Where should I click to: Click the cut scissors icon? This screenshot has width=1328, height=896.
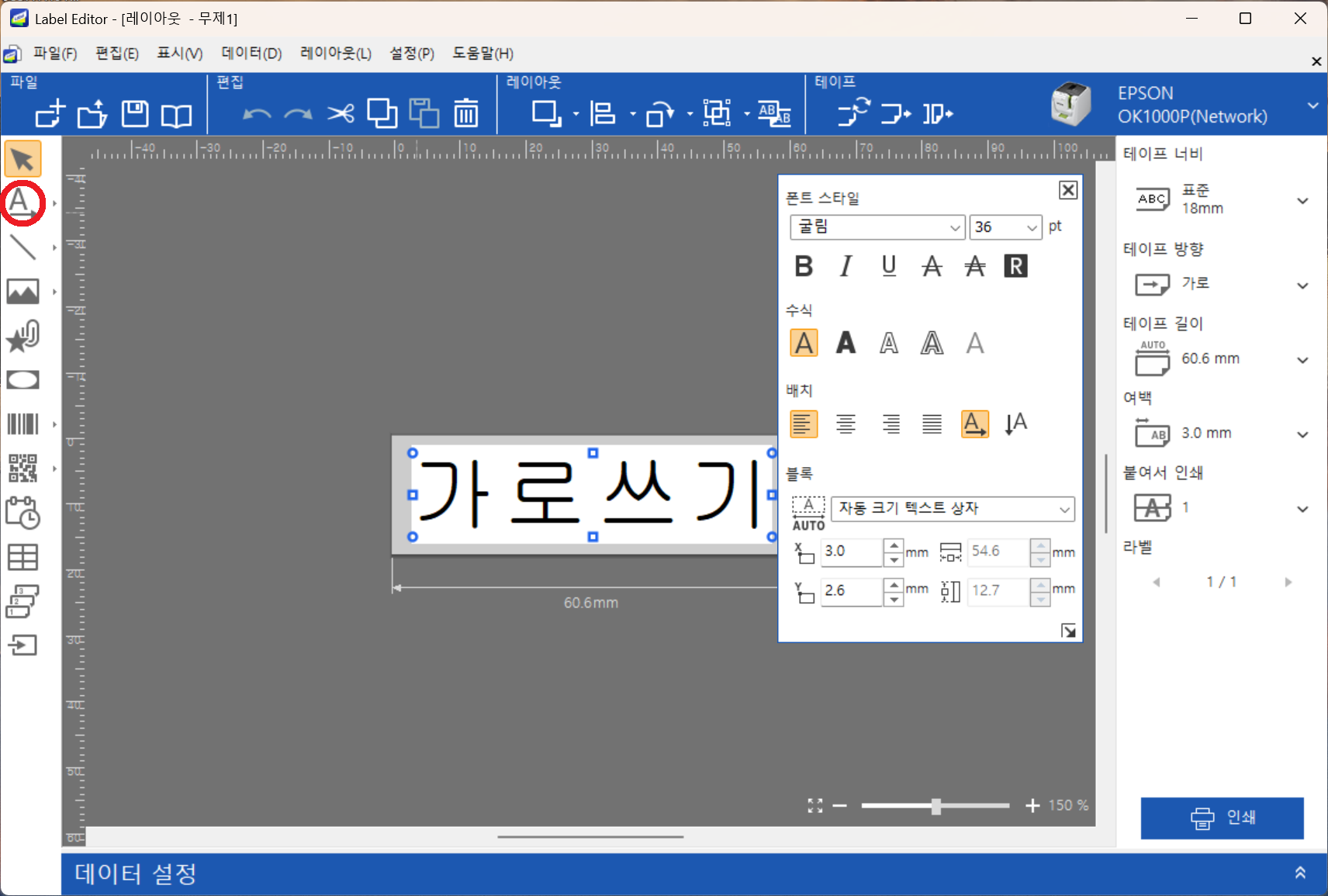341,114
